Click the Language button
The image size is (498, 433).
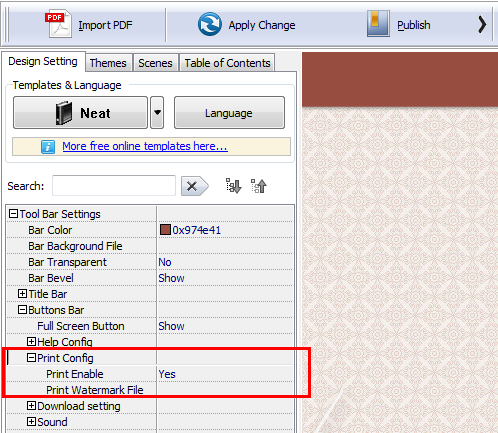(x=229, y=113)
